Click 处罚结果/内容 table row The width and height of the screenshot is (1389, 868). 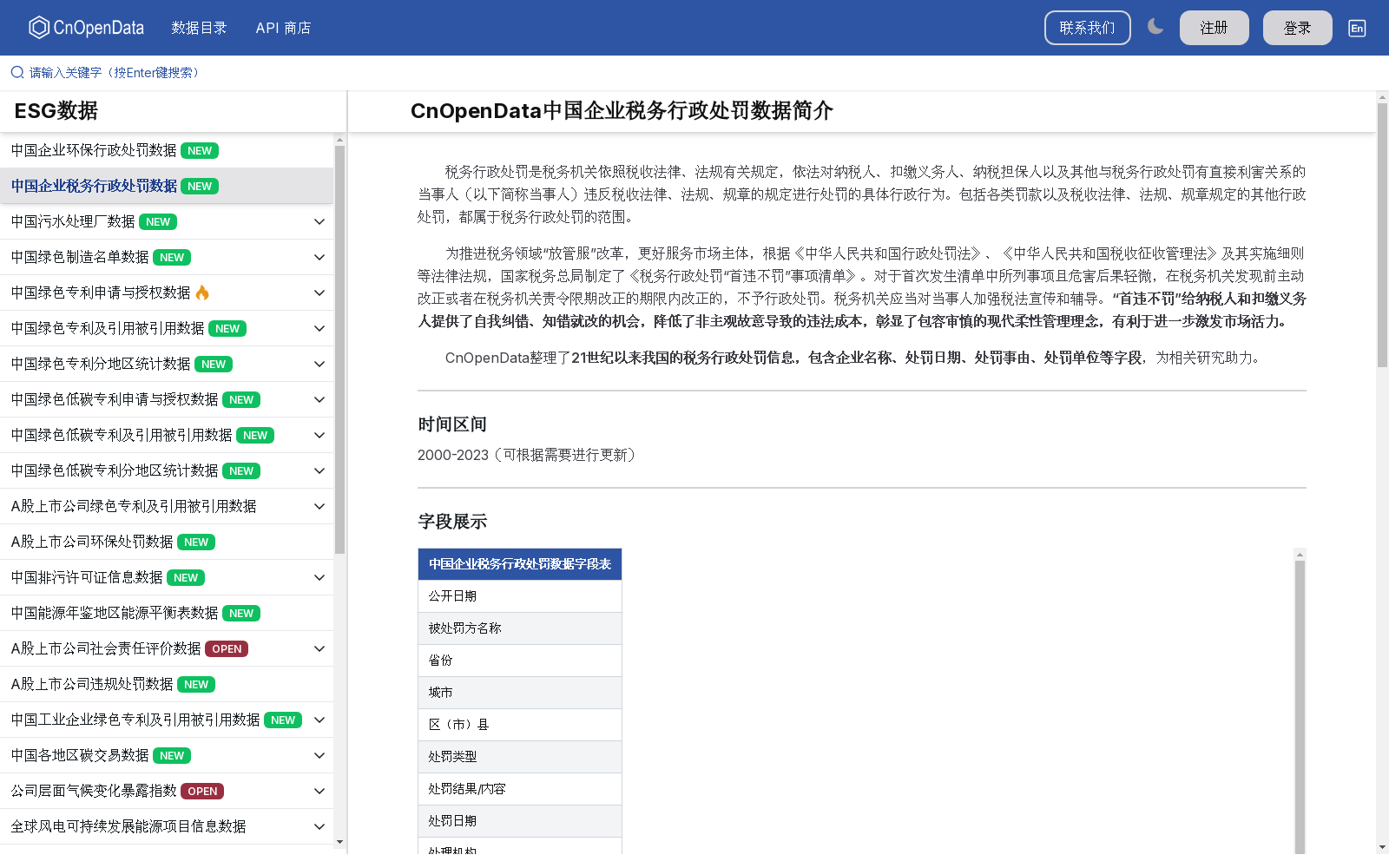tap(520, 789)
